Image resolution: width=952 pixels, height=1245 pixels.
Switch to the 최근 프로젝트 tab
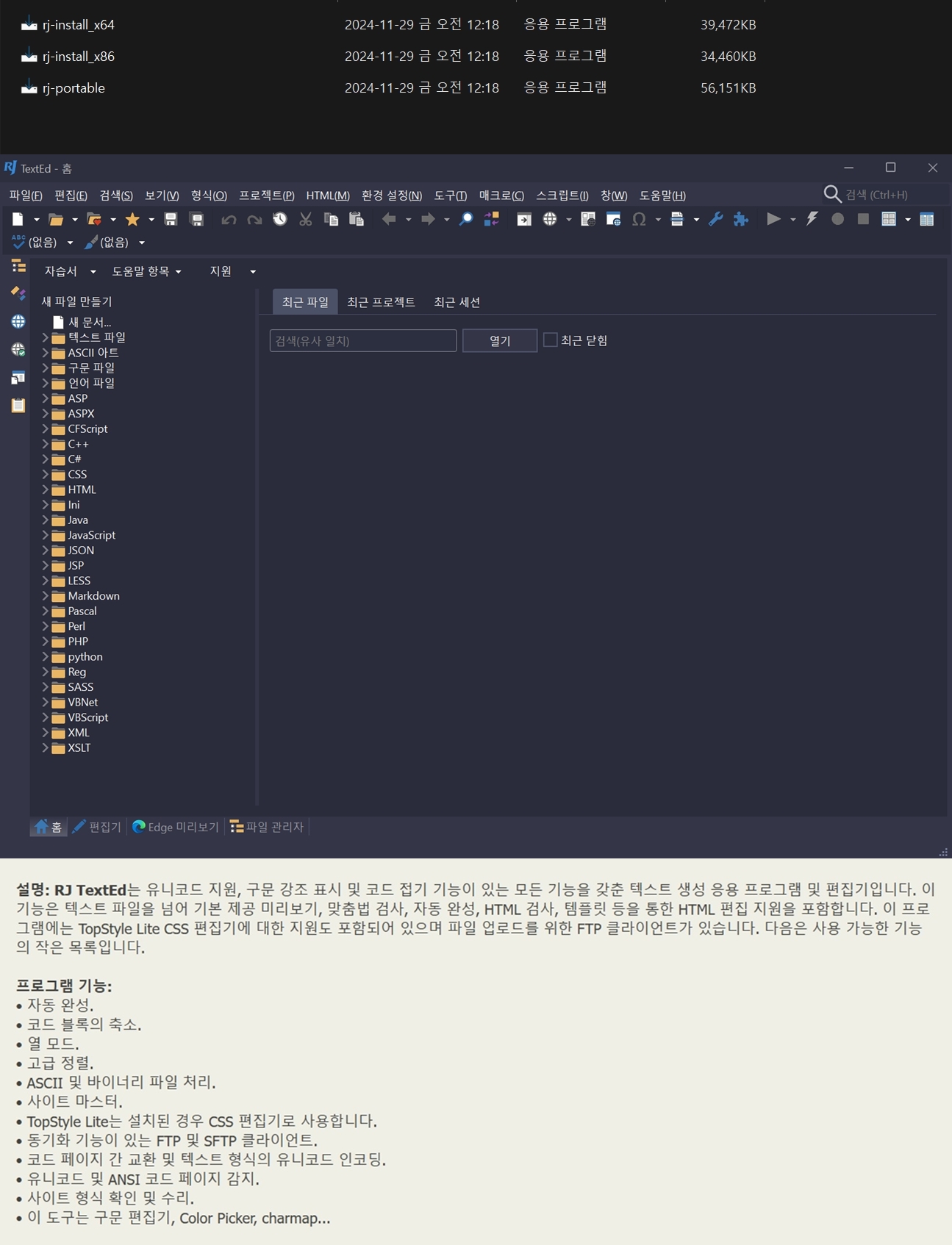point(381,302)
